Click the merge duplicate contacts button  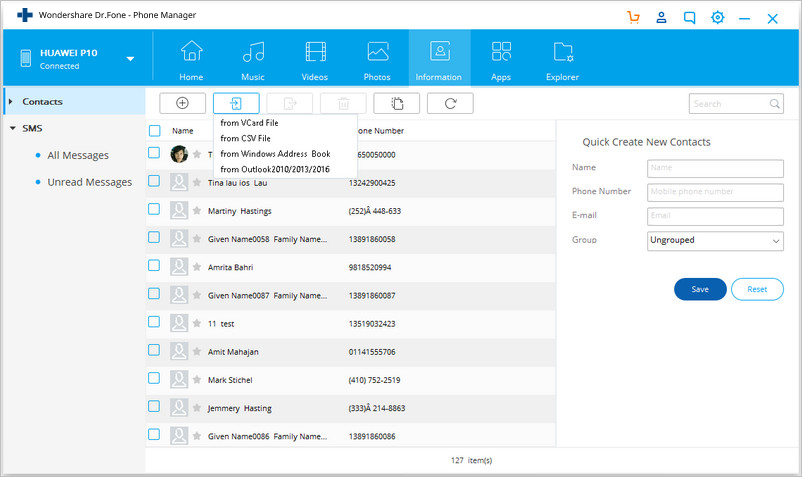coord(397,103)
